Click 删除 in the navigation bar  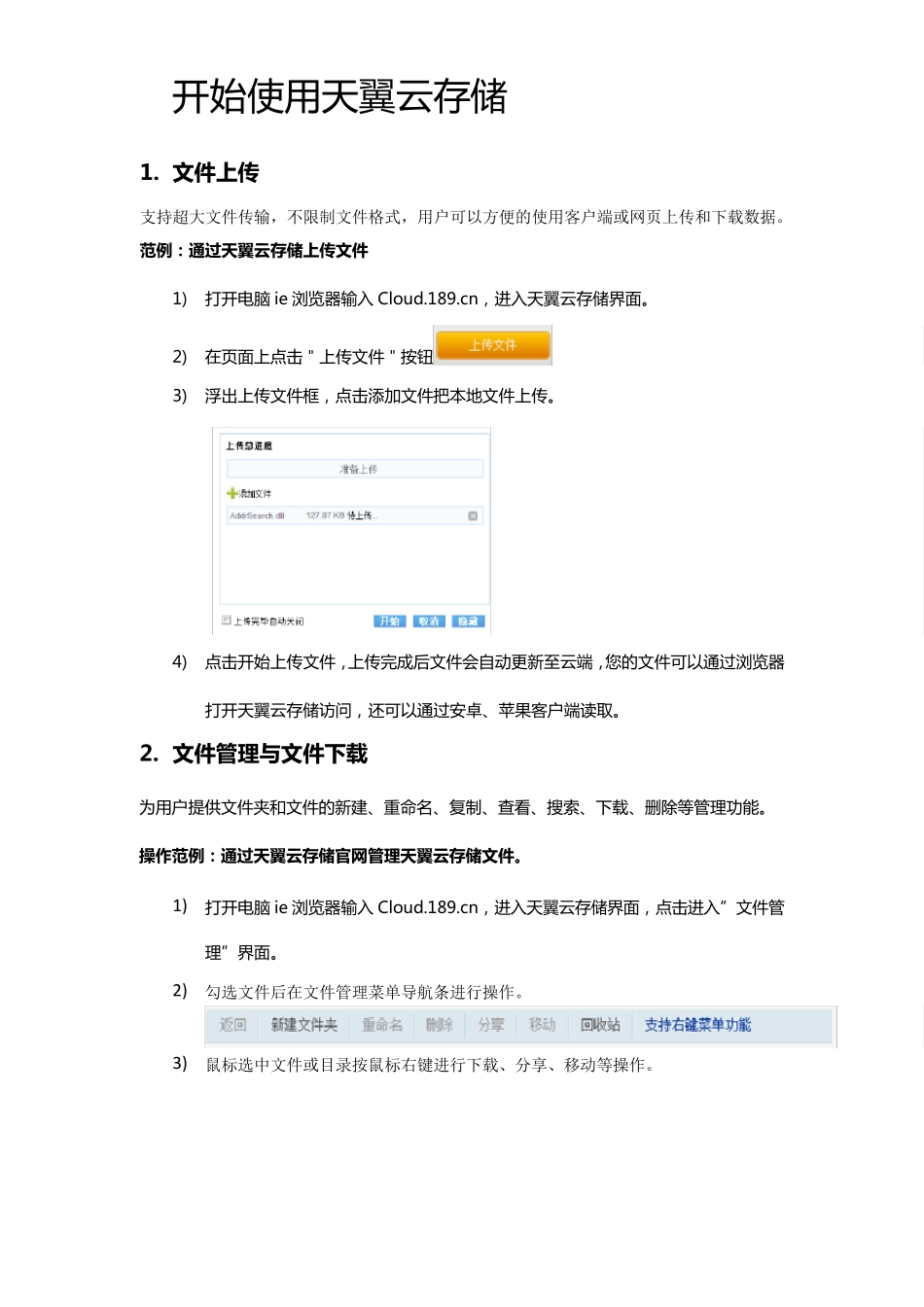pyautogui.click(x=440, y=1025)
